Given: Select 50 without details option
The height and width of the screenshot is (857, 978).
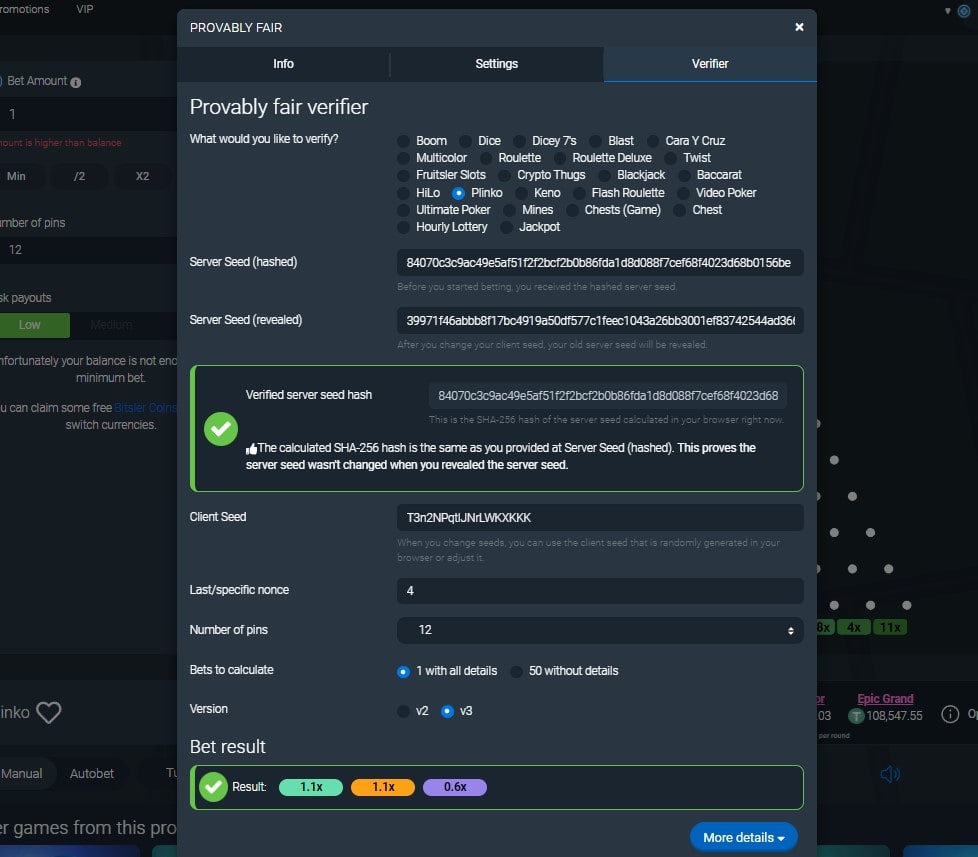Looking at the screenshot, I should click(x=516, y=671).
